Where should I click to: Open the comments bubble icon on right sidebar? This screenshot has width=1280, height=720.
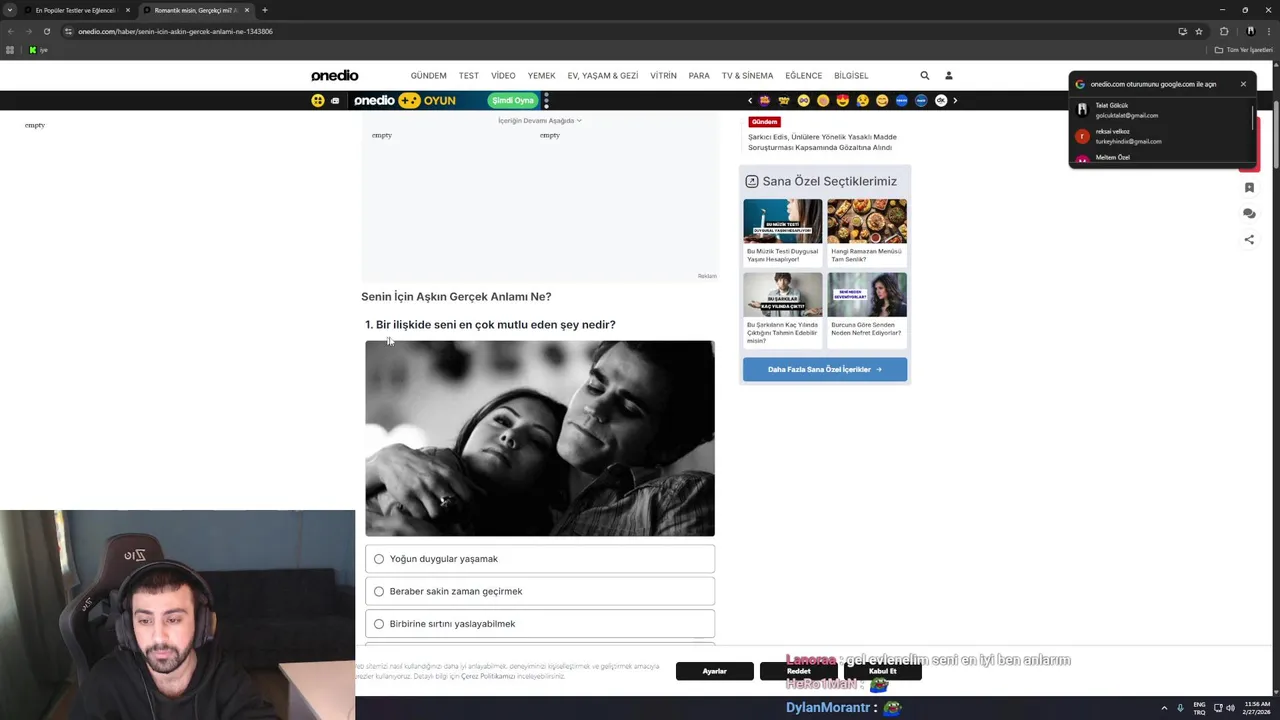point(1249,214)
